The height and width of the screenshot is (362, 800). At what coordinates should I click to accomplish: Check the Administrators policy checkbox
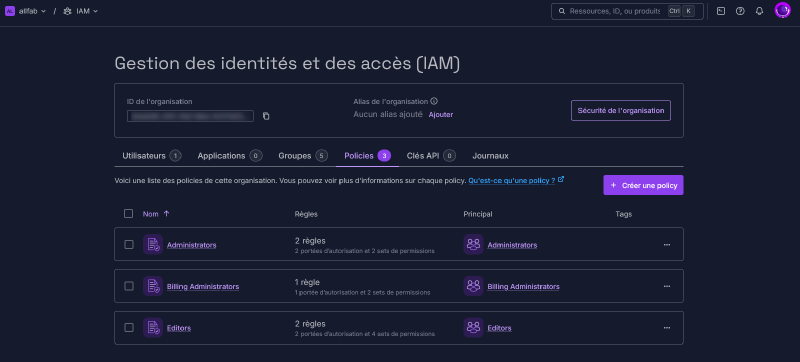[x=129, y=245]
